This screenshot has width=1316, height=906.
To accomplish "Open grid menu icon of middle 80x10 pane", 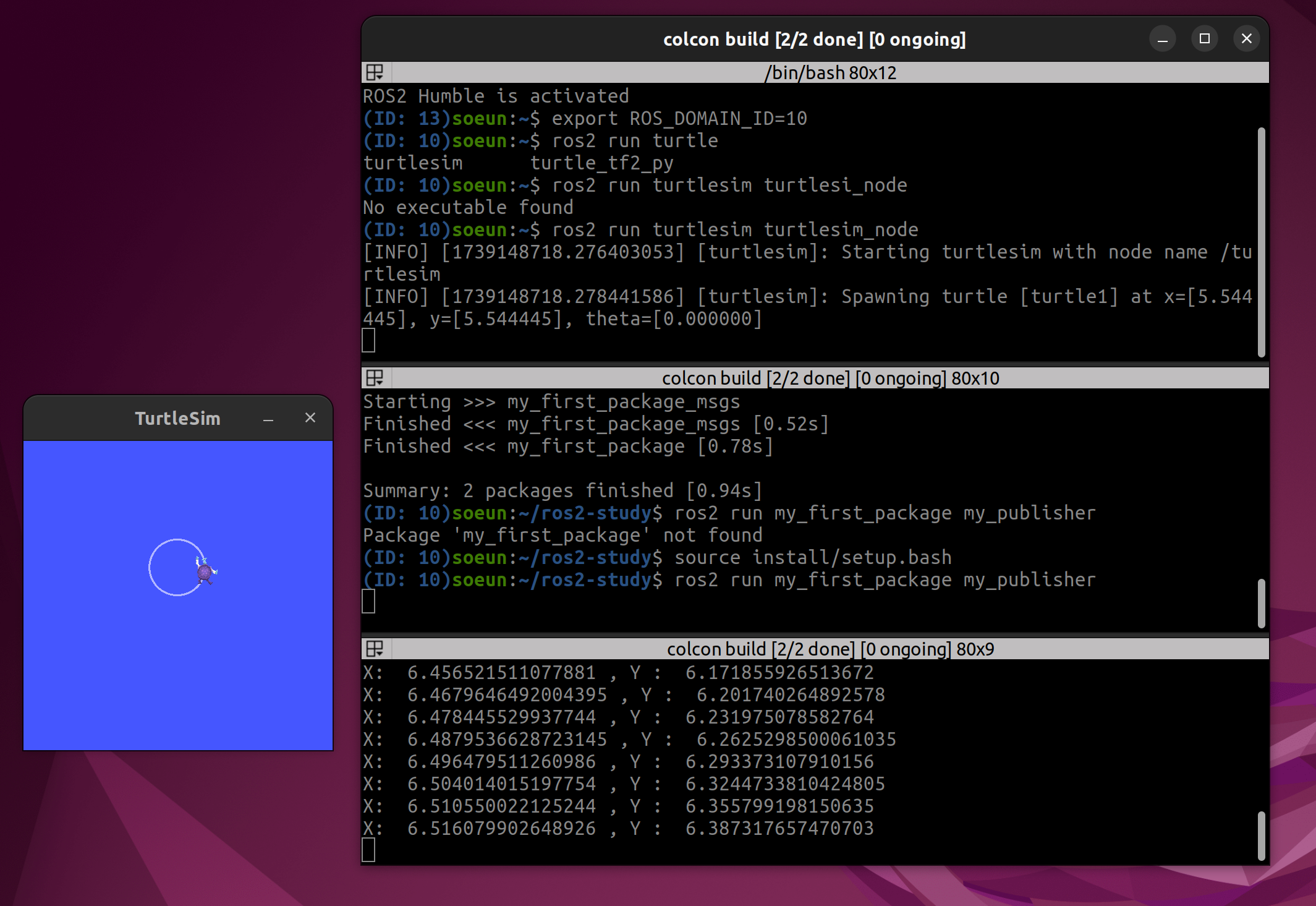I will point(375,378).
